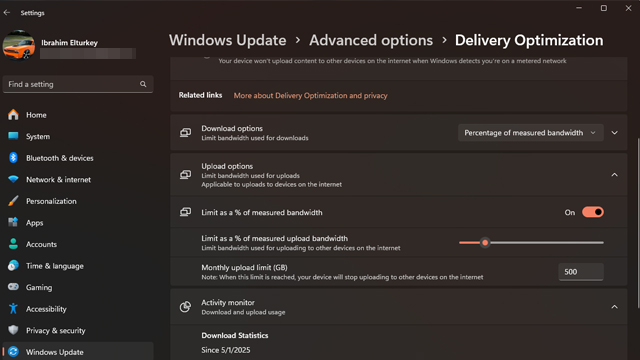Click the Monthly upload limit field showing 500
640x360 pixels.
581,272
